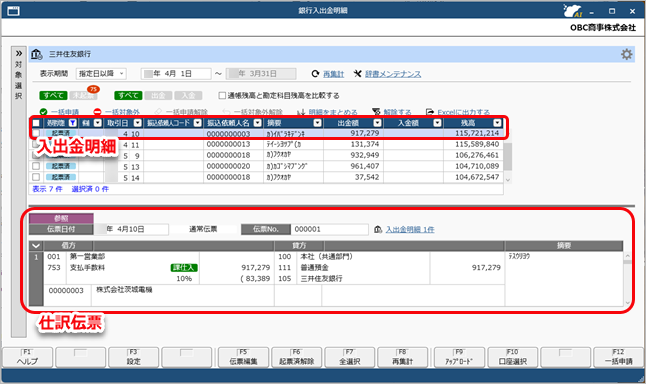
Task: Open the 入出金明細 1件 link
Action: (x=410, y=229)
